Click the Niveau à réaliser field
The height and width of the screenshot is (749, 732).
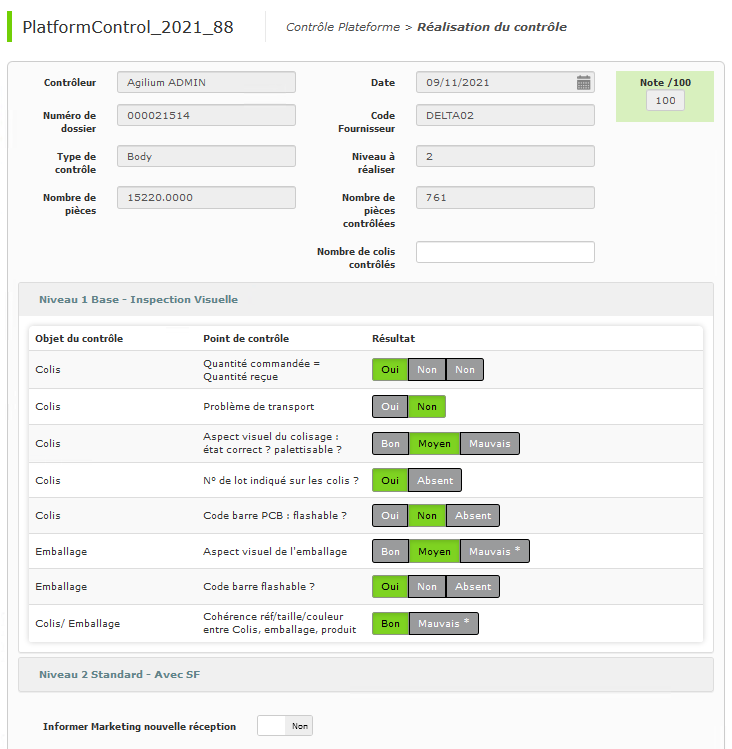[505, 156]
